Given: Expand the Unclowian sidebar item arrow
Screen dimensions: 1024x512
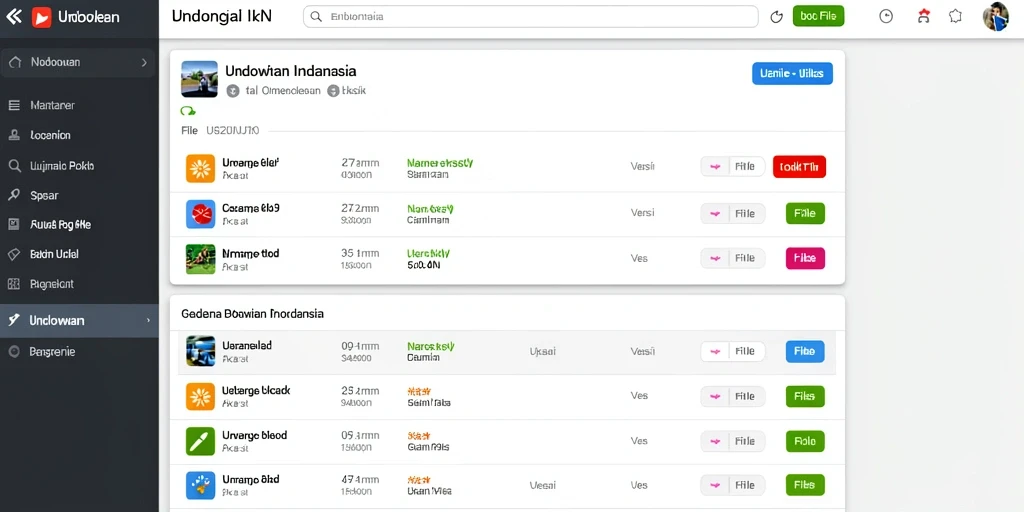Looking at the screenshot, I should [148, 321].
